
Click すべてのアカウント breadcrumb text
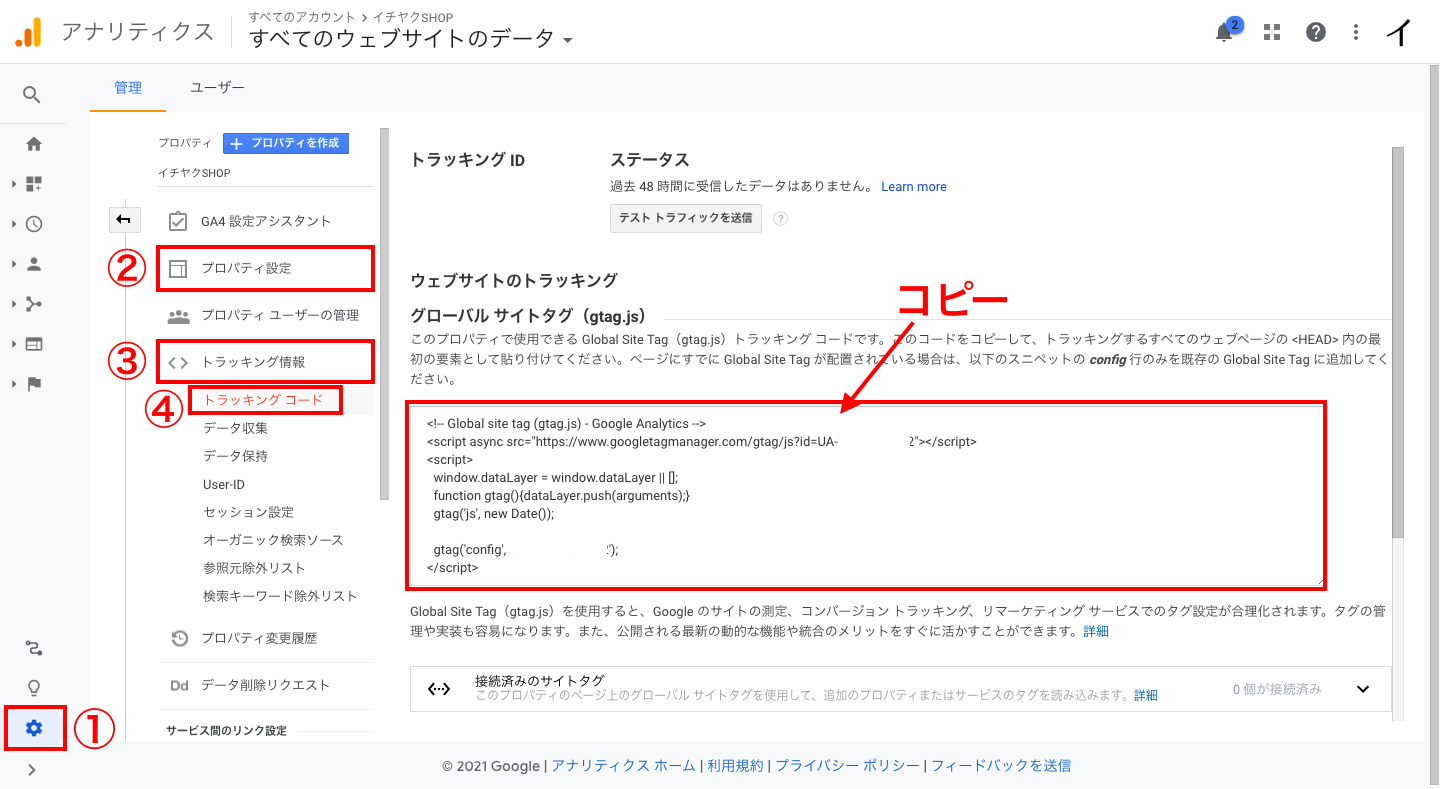[302, 17]
